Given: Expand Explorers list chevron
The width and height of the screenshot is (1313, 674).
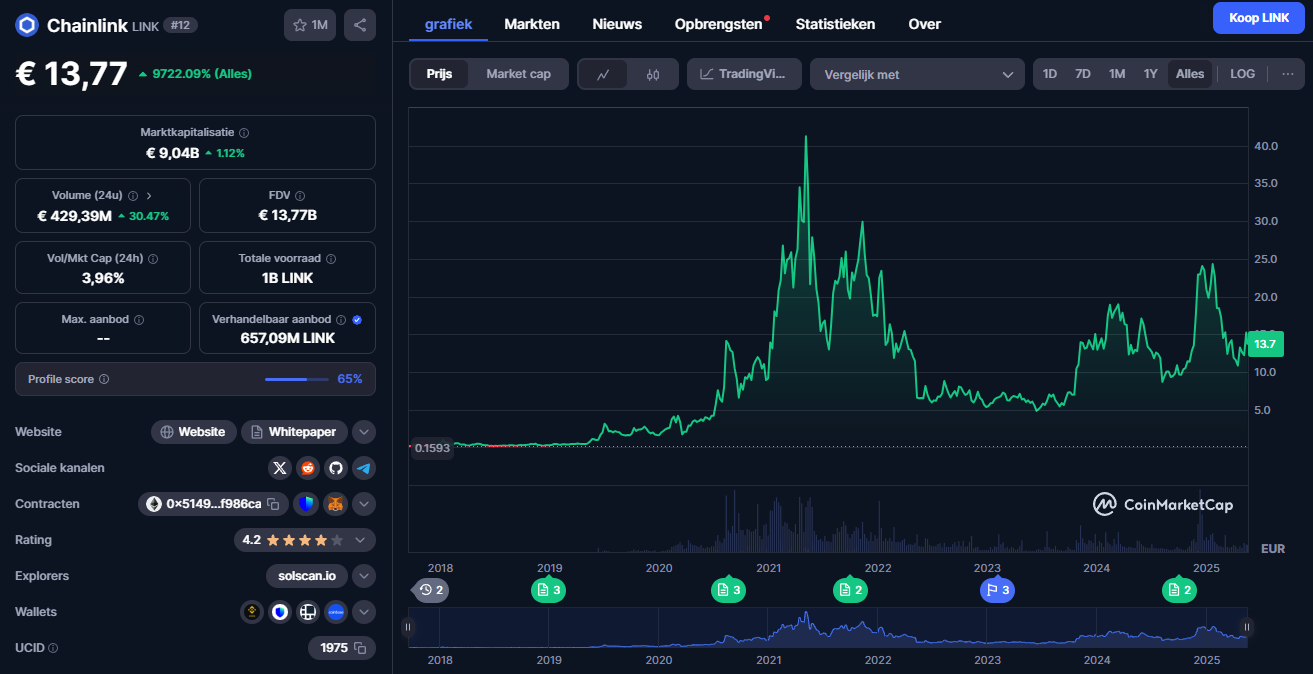Looking at the screenshot, I should [364, 576].
